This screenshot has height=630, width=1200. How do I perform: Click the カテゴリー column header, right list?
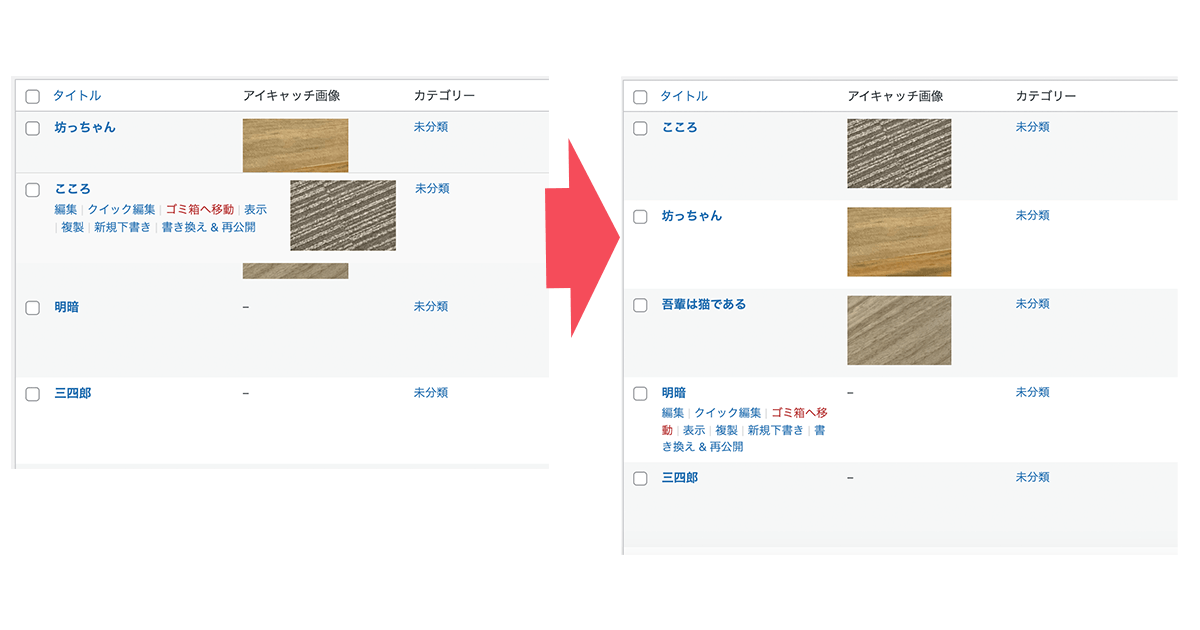tap(1046, 96)
